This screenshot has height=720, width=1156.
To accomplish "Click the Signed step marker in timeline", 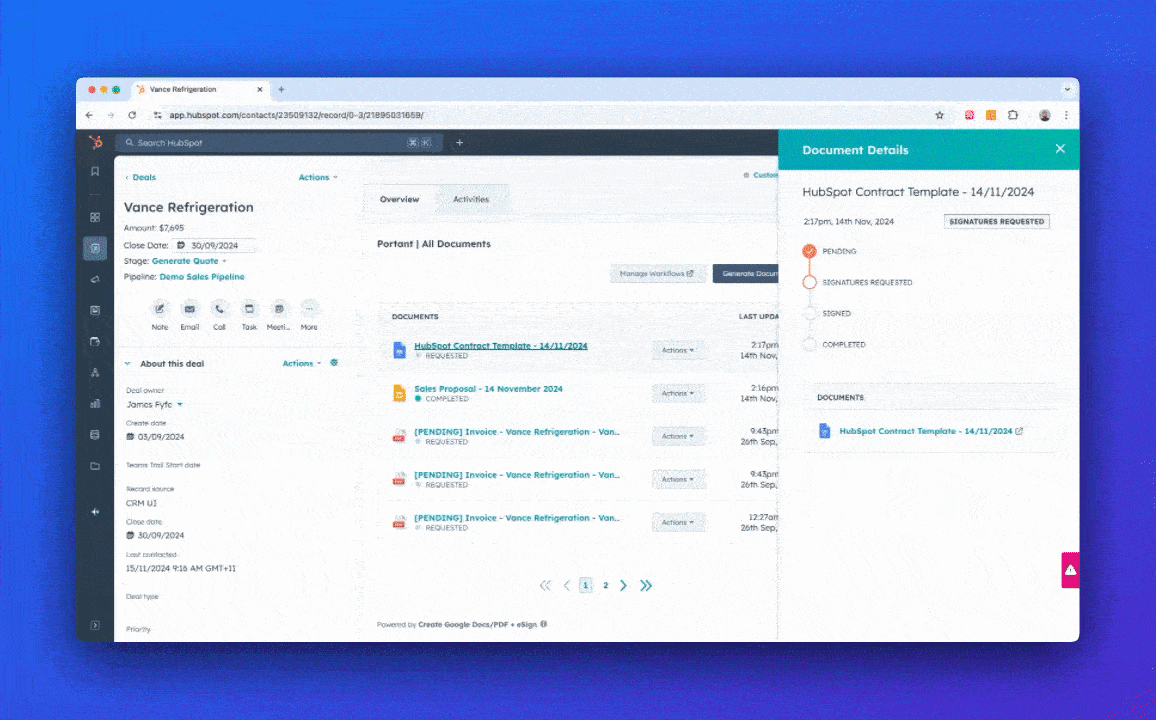I will tap(809, 313).
